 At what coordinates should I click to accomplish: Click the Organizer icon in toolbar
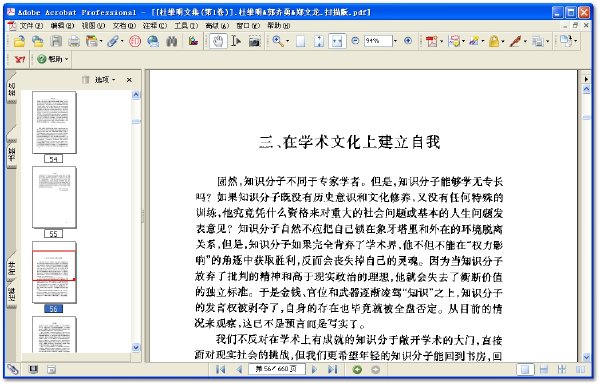click(91, 41)
